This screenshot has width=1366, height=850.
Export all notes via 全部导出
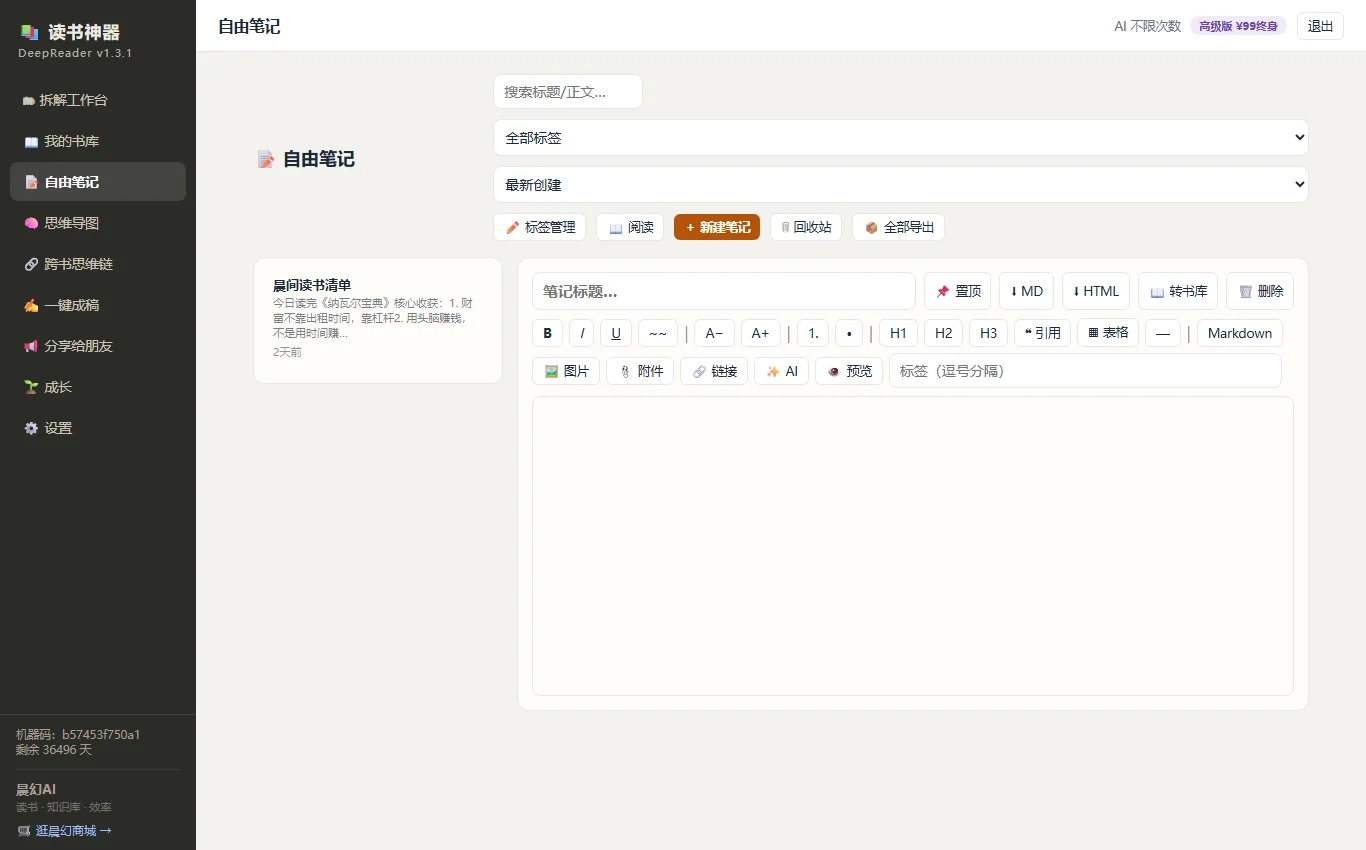(x=898, y=227)
